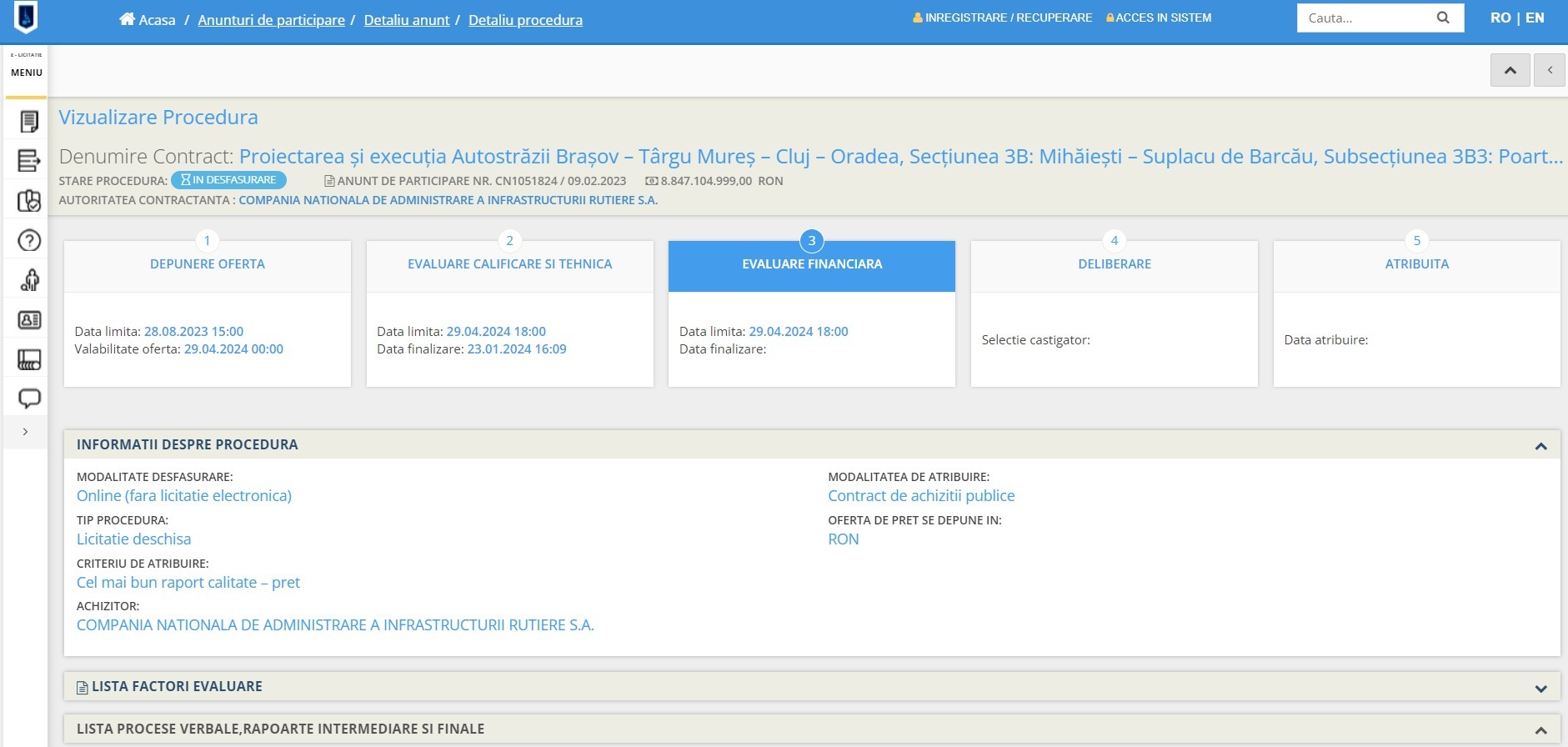Open the sidebar question mark help icon
The width and height of the screenshot is (1568, 747).
coord(29,240)
